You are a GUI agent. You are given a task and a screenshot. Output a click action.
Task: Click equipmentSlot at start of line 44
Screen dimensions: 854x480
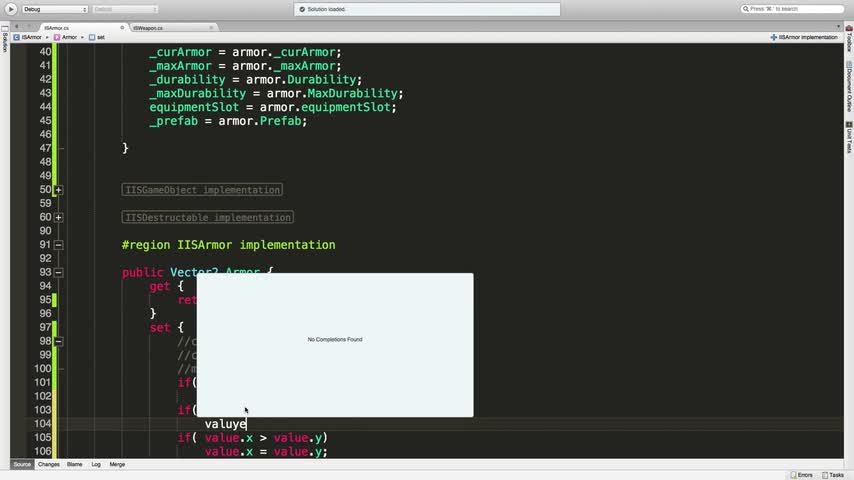(194, 107)
